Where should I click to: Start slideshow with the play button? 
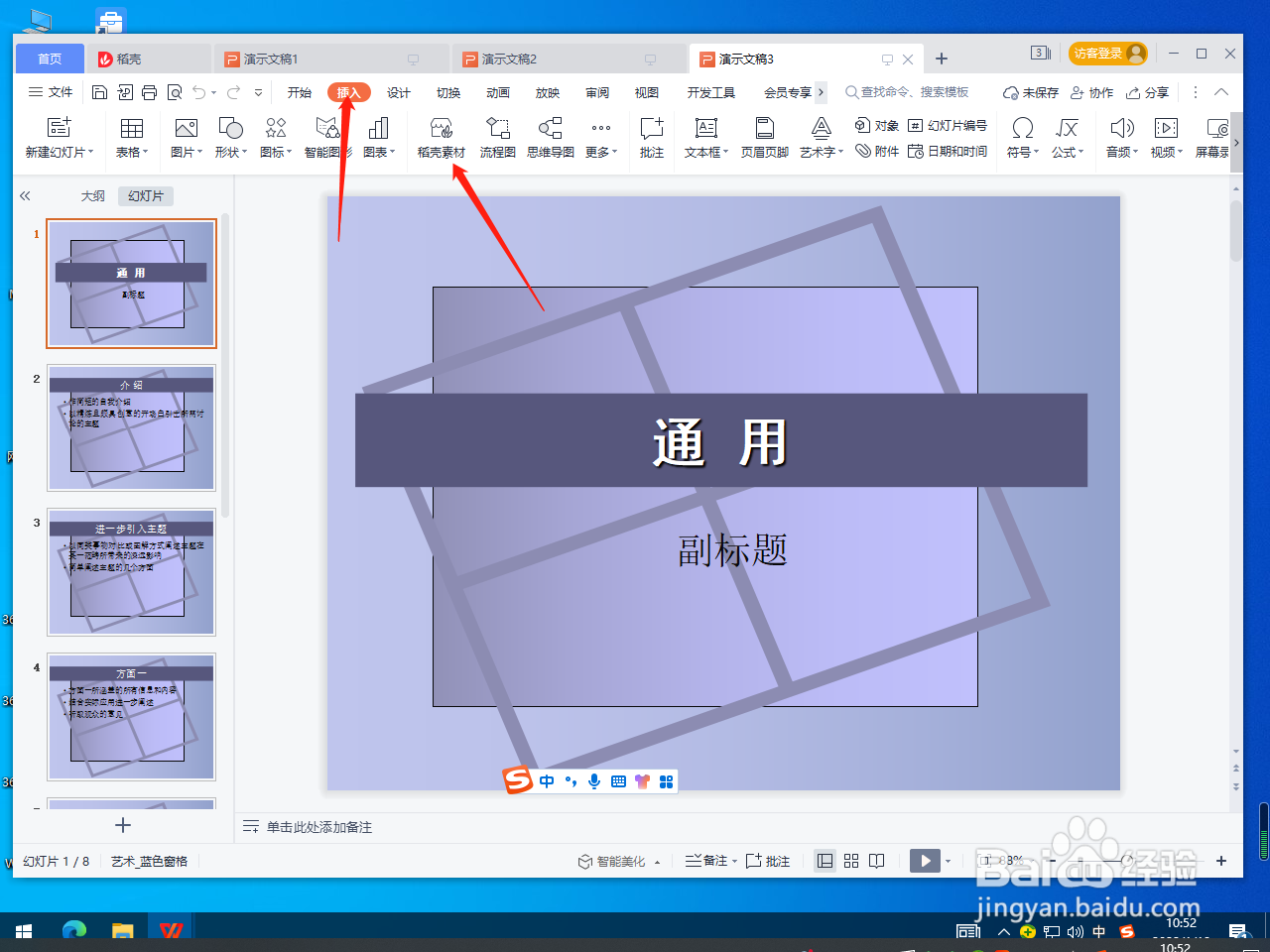pos(925,861)
